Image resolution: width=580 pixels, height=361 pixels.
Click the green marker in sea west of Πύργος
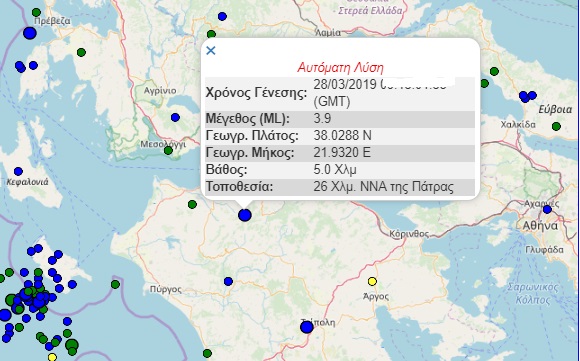coord(115,284)
